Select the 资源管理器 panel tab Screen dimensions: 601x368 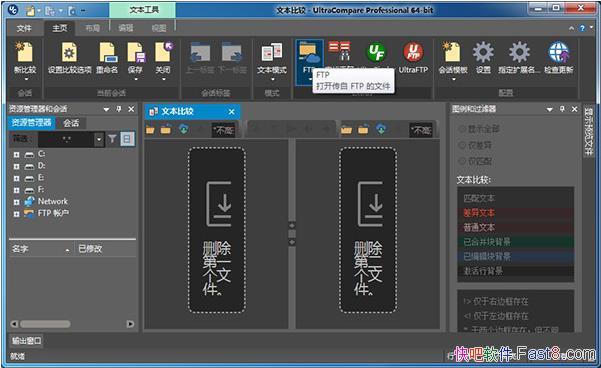(x=31, y=123)
